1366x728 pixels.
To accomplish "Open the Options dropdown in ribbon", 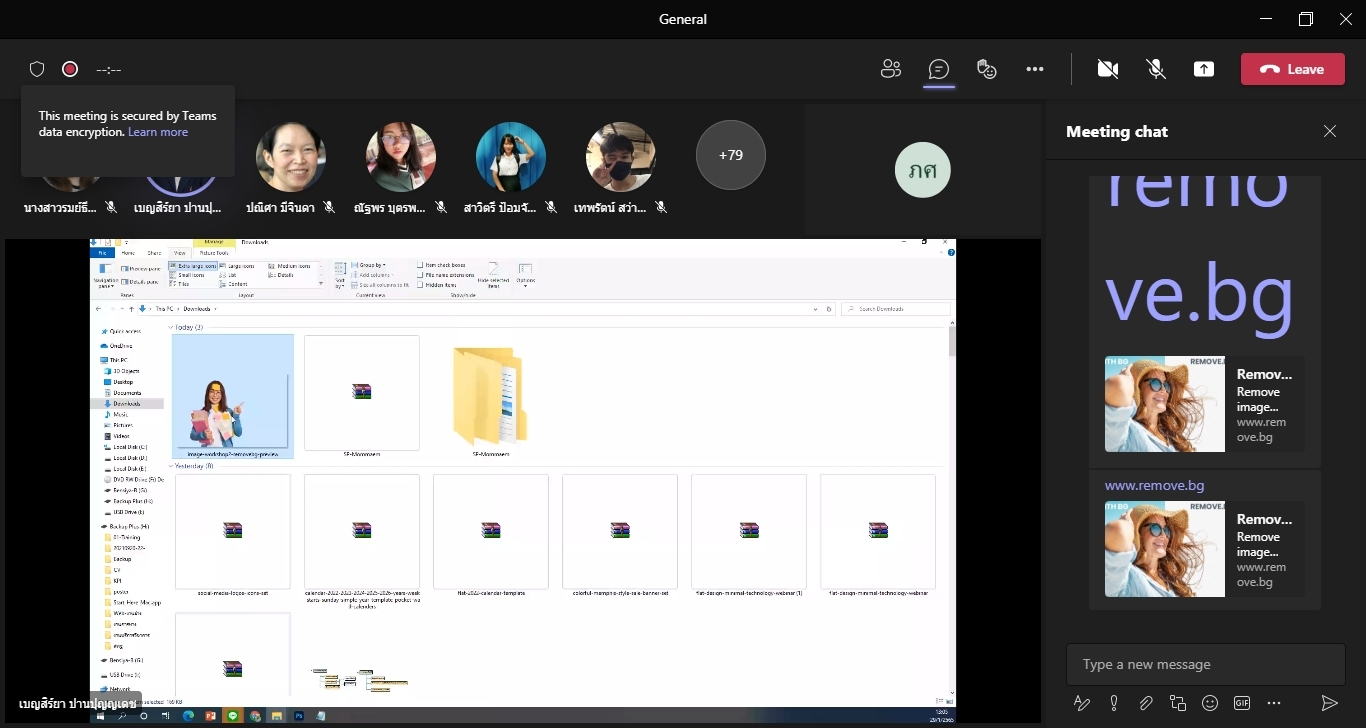I will (x=525, y=274).
